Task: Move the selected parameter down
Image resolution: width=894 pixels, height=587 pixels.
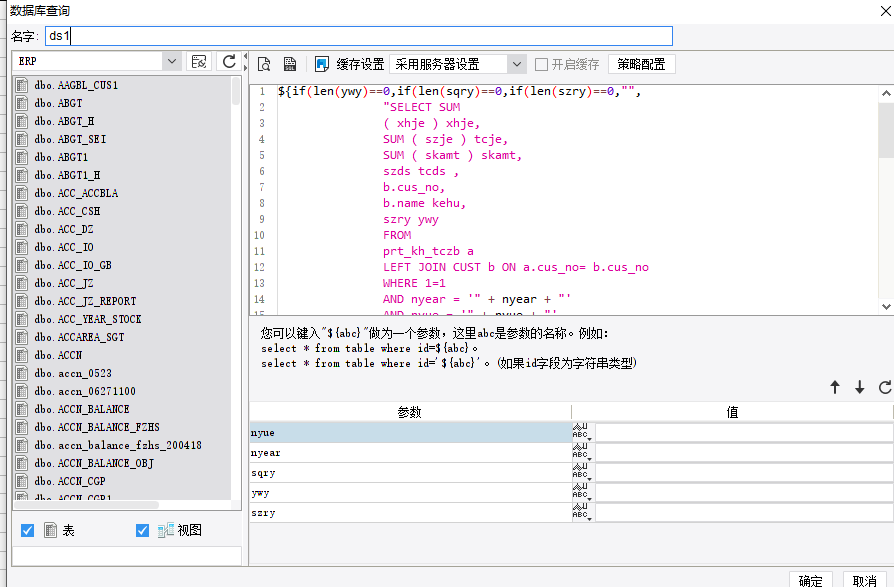Action: (x=859, y=387)
